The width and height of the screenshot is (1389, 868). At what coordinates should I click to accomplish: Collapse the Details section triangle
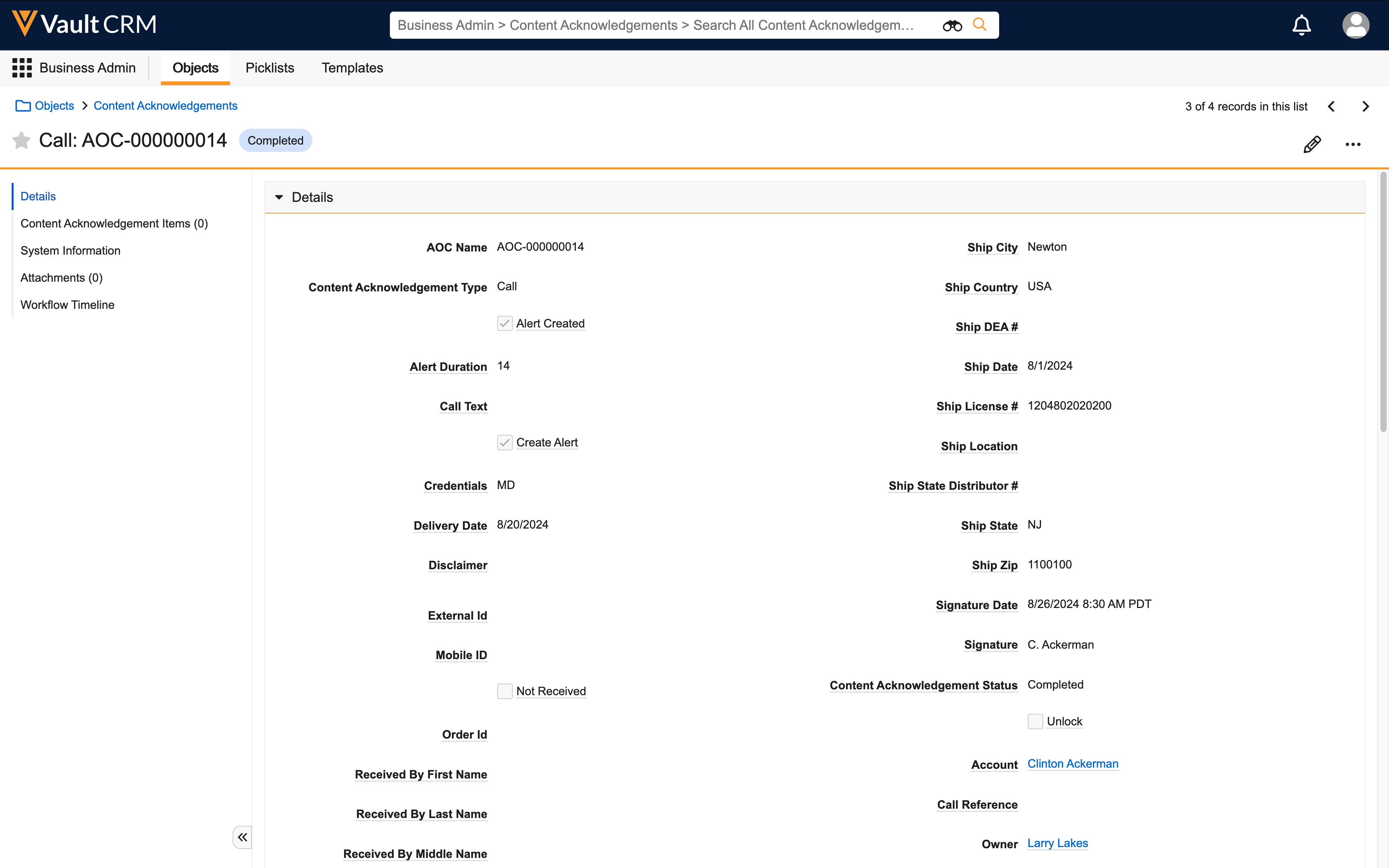(x=279, y=198)
